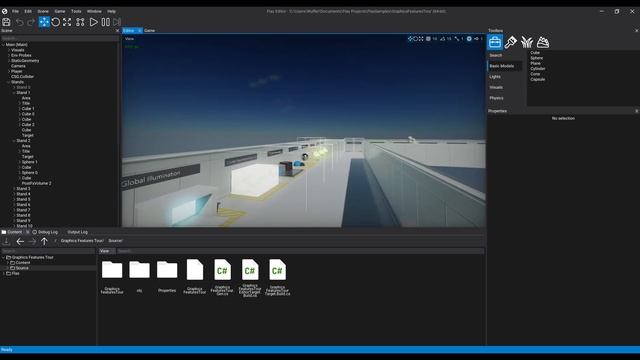
Task: Collapse the Stand 2 node
Action: pyautogui.click(x=14, y=140)
